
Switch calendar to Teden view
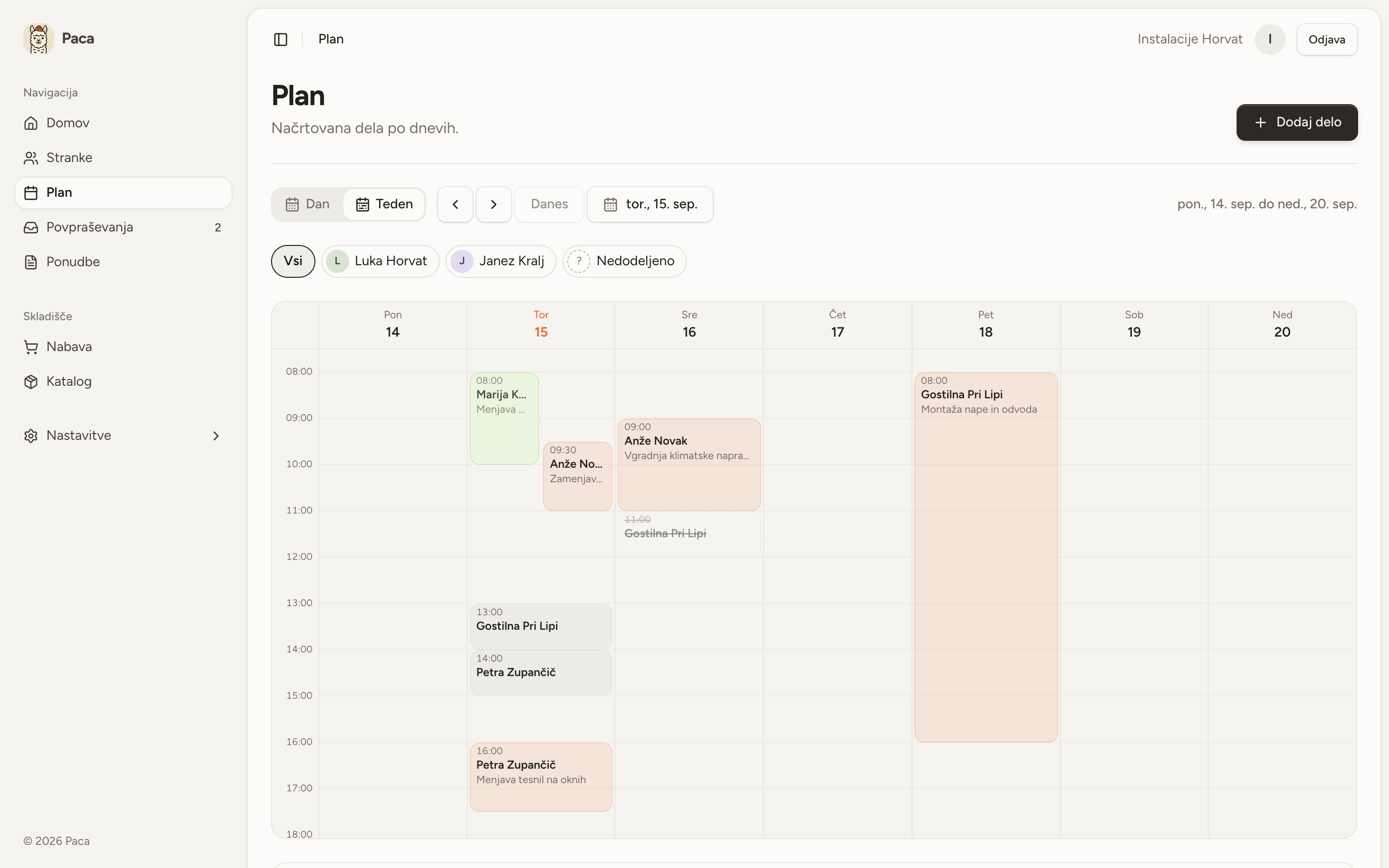(384, 204)
